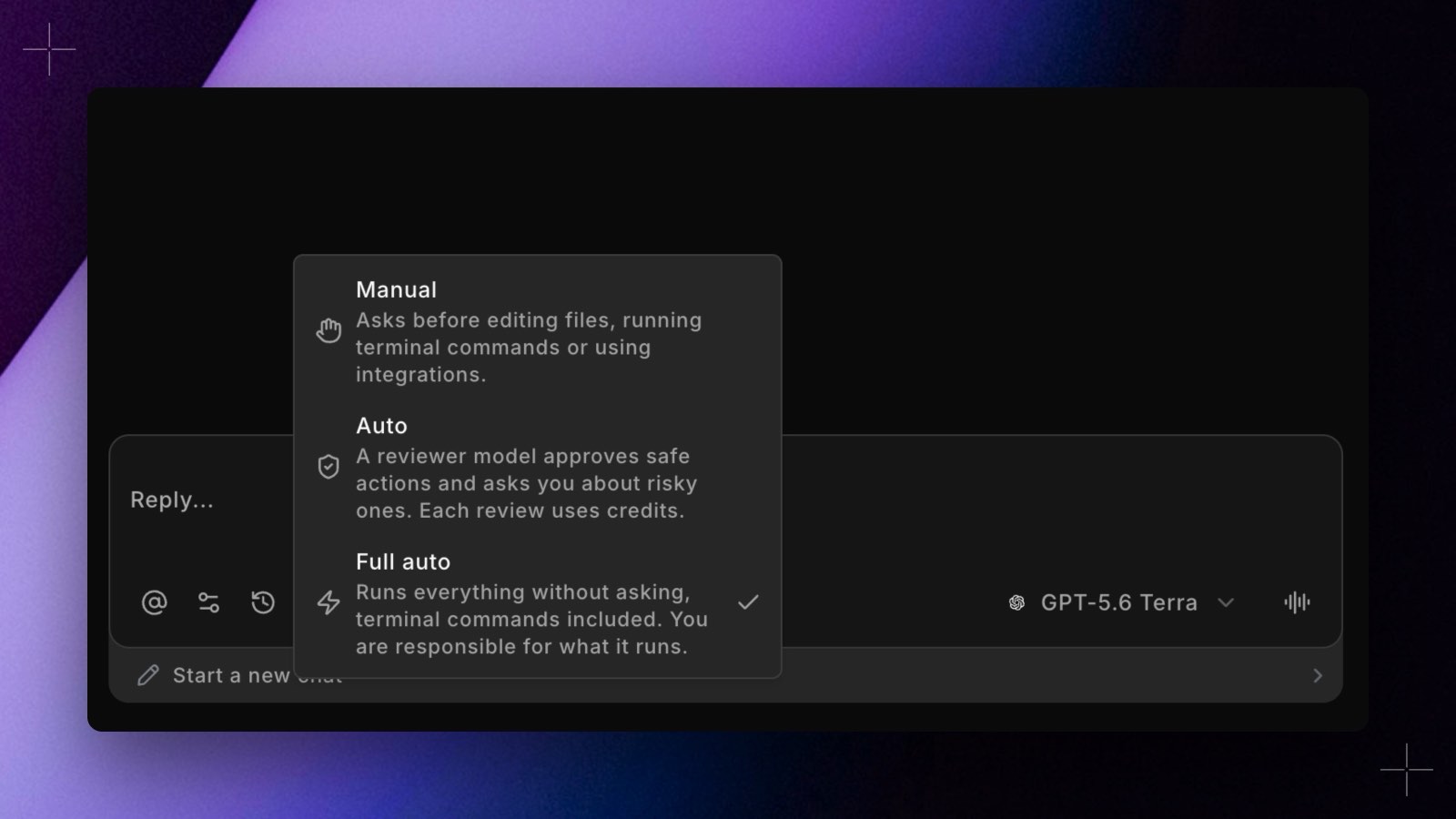This screenshot has height=819, width=1456.
Task: Click the hand icon beside Manual
Action: (x=329, y=330)
